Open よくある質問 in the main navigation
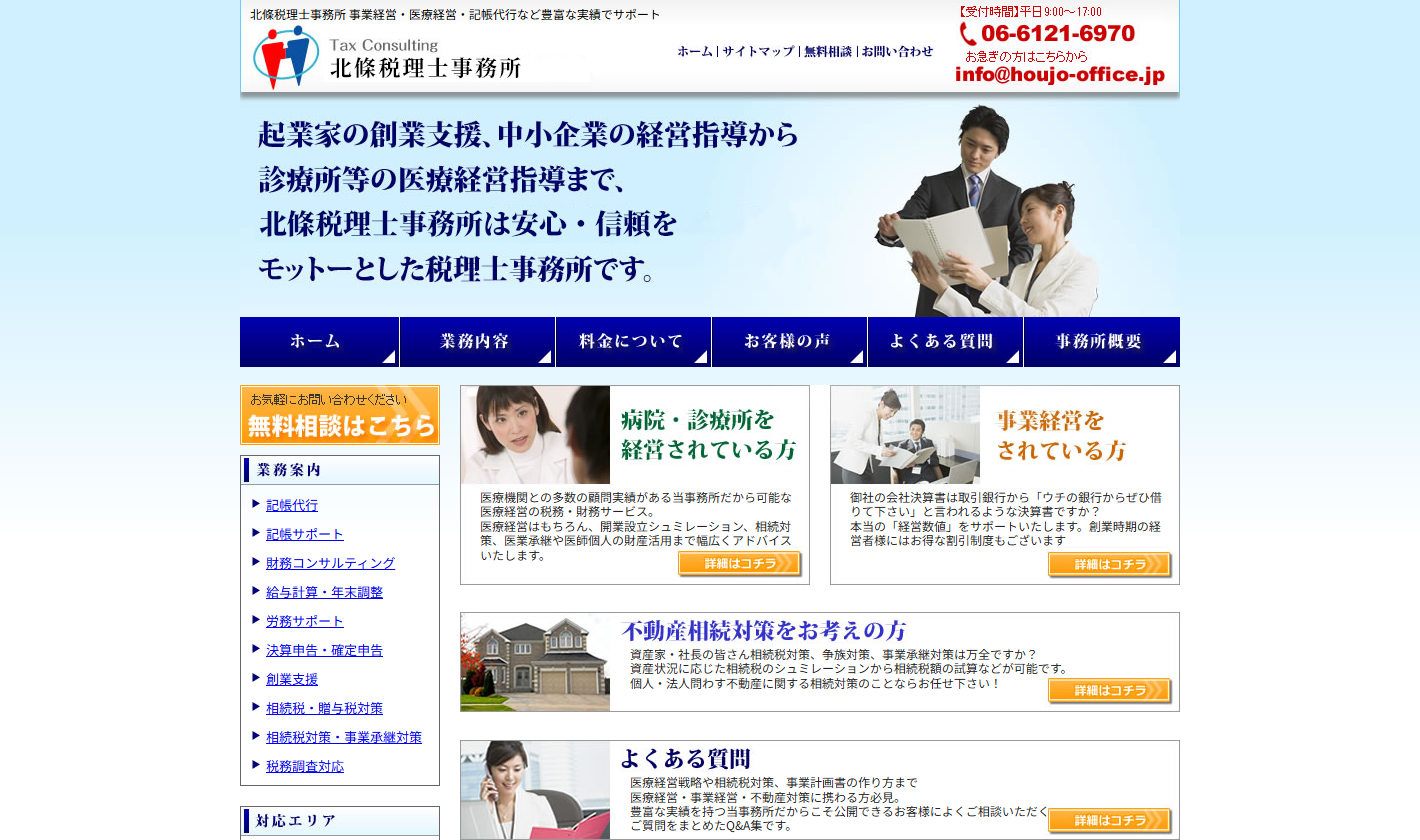The image size is (1420, 840). 944,342
